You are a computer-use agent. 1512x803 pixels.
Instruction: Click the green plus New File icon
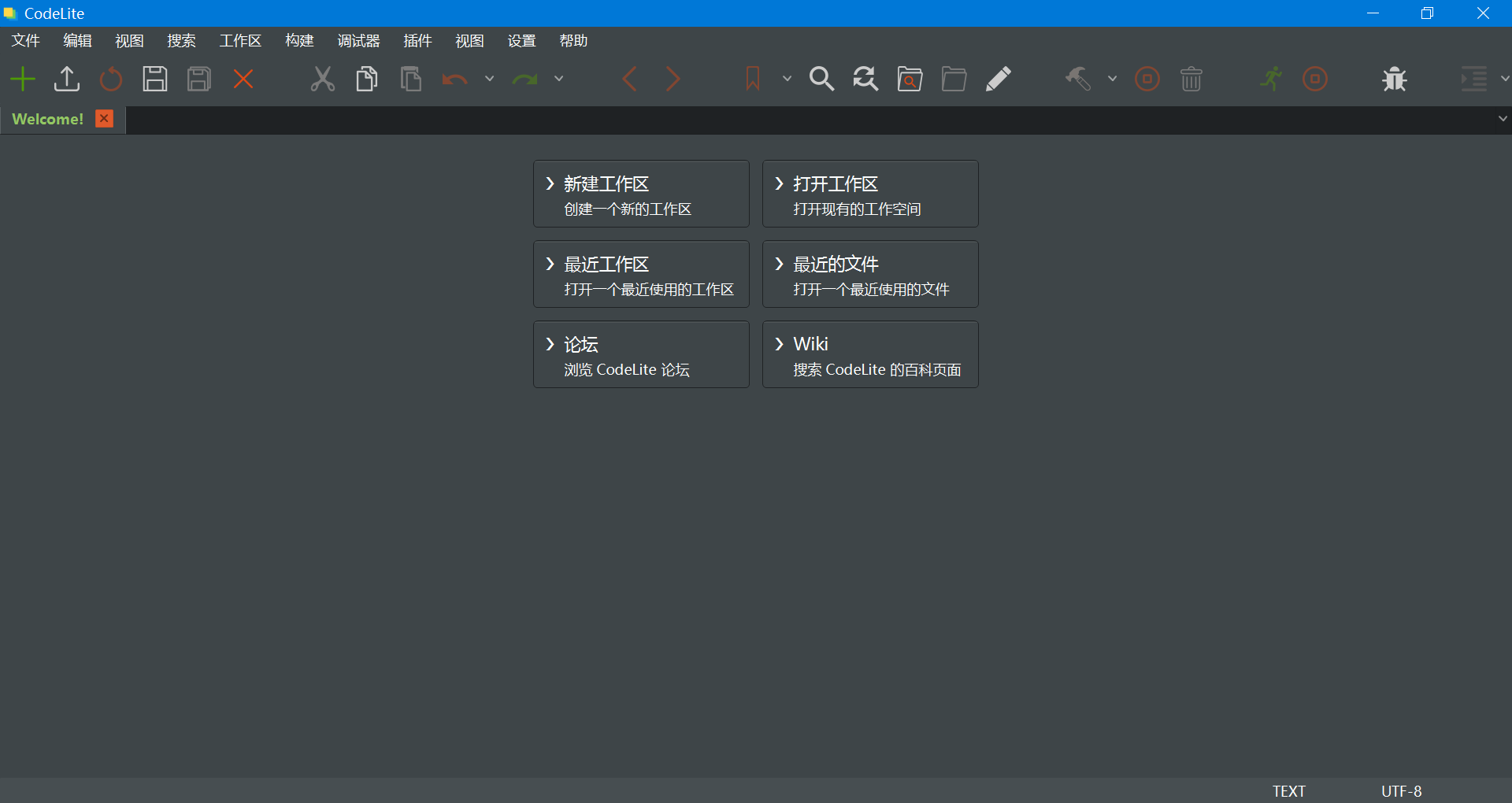pyautogui.click(x=23, y=79)
